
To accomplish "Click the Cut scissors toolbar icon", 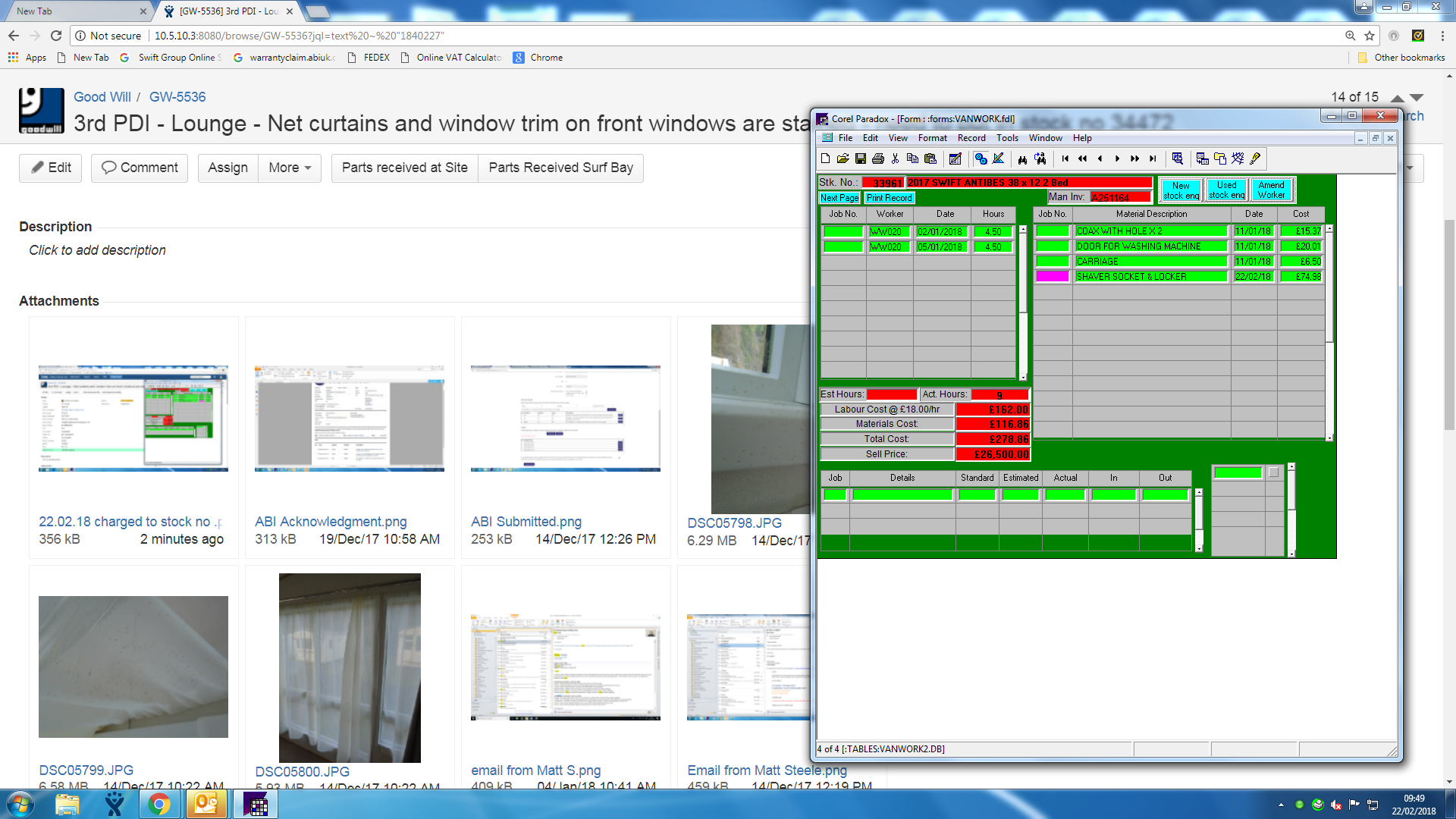I will 896,158.
